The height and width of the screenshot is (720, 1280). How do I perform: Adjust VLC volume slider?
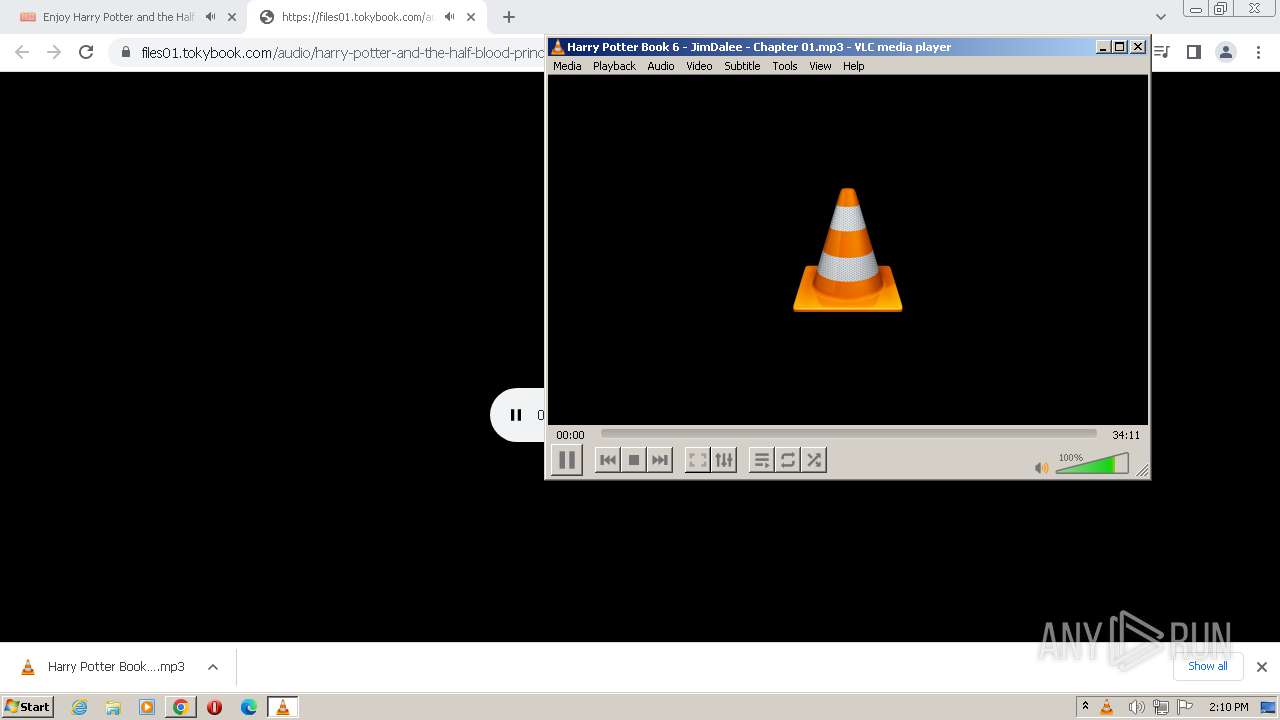(x=1092, y=464)
